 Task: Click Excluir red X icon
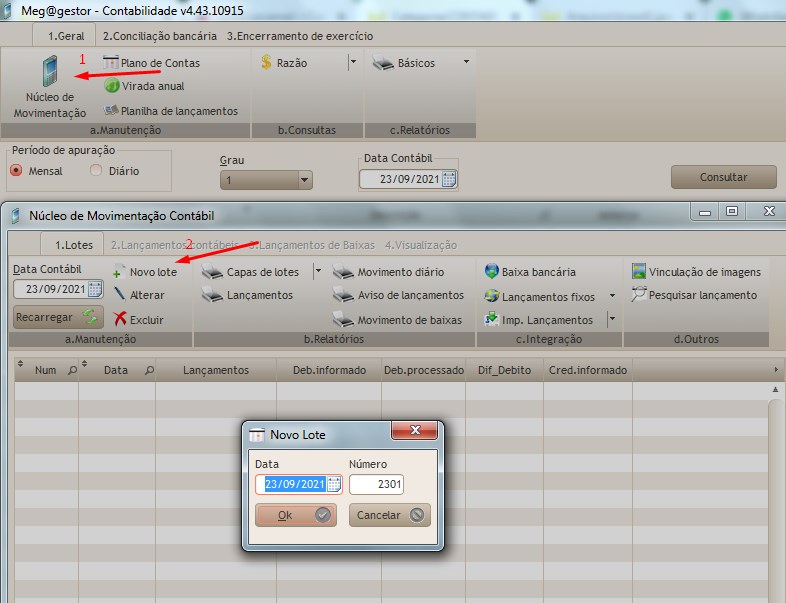click(x=120, y=319)
